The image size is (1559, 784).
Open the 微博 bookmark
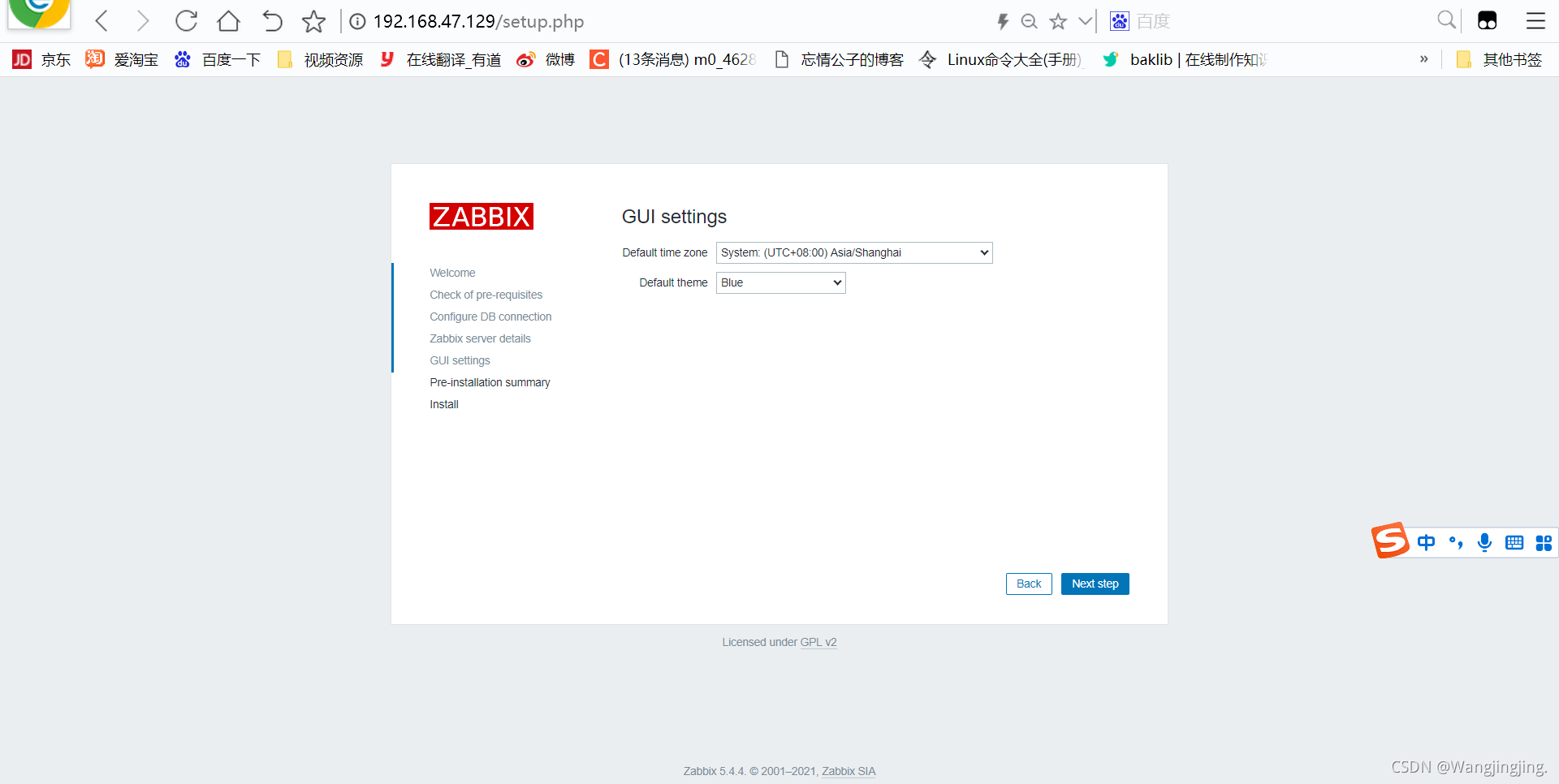(546, 59)
